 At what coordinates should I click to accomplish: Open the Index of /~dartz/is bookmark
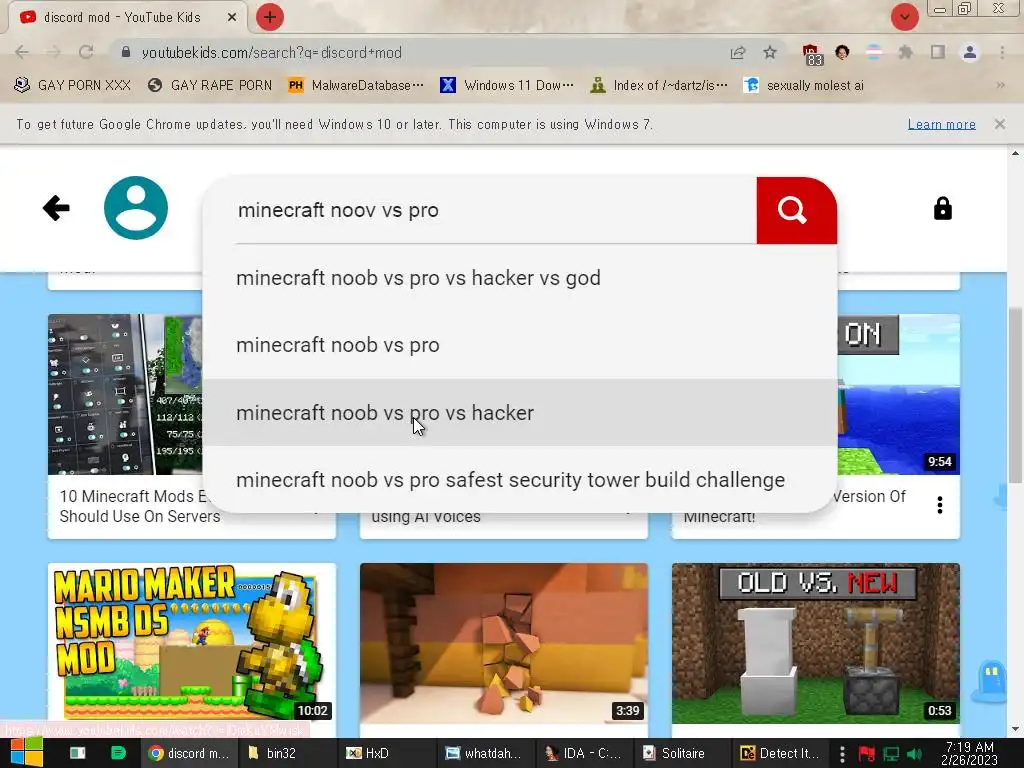(658, 86)
